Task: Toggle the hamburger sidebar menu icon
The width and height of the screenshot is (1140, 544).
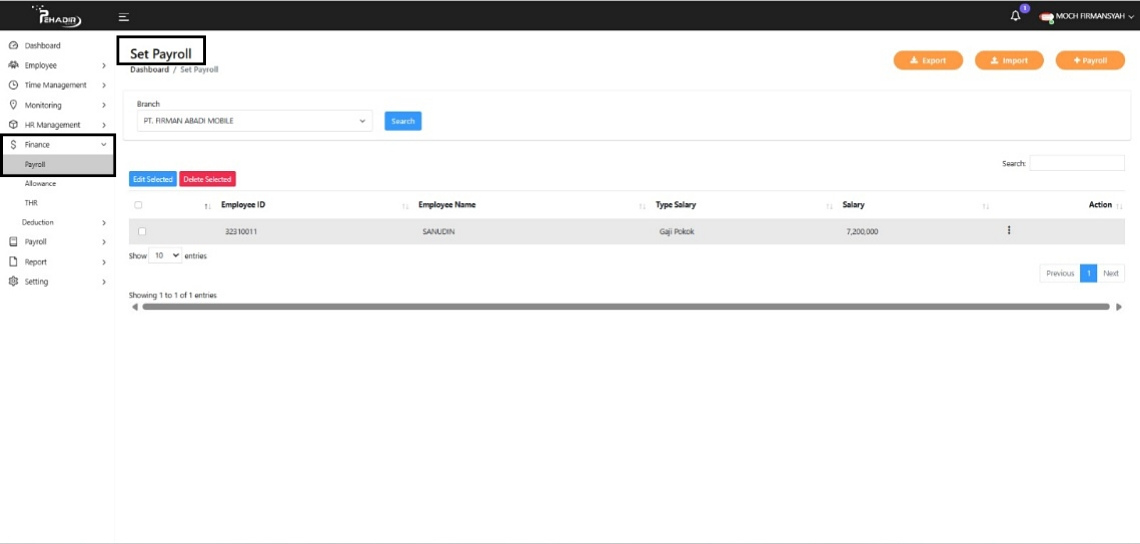Action: tap(123, 17)
